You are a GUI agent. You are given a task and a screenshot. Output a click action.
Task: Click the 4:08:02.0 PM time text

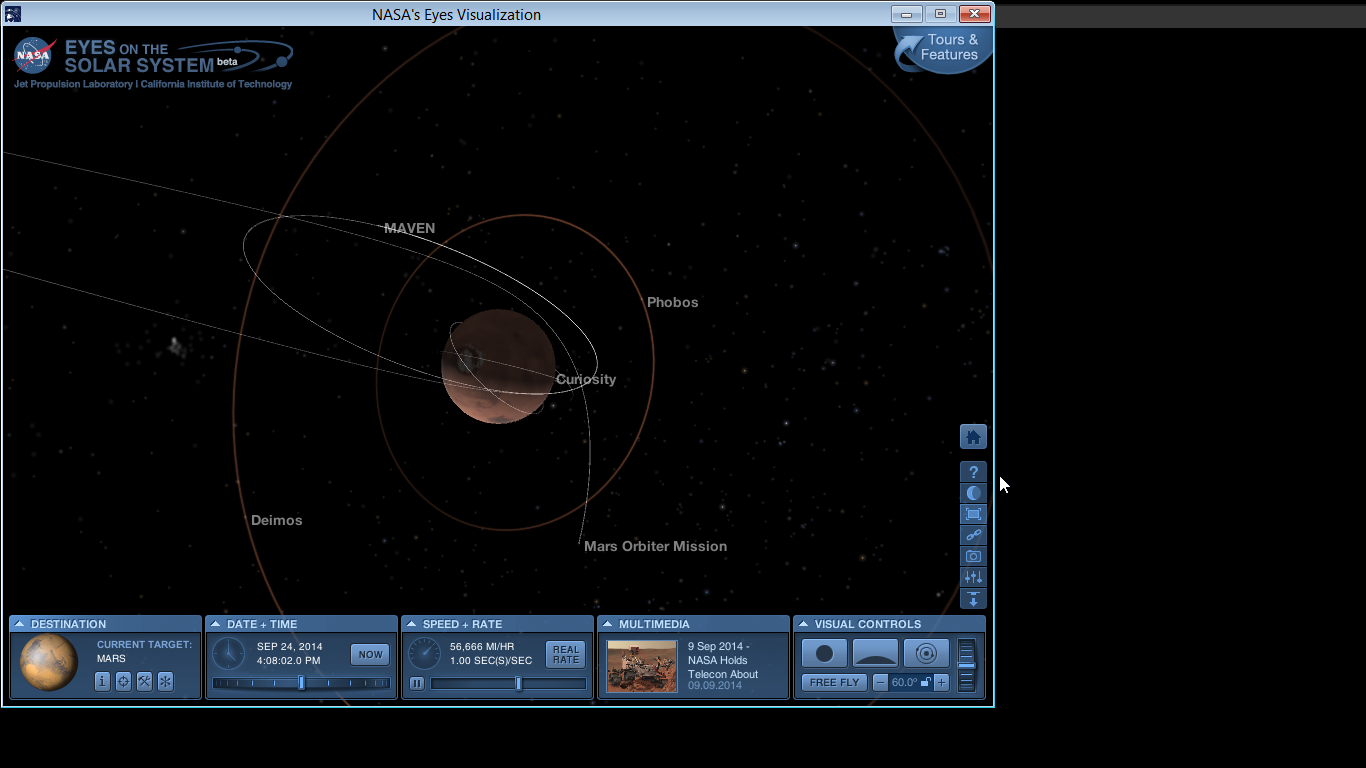[288, 661]
